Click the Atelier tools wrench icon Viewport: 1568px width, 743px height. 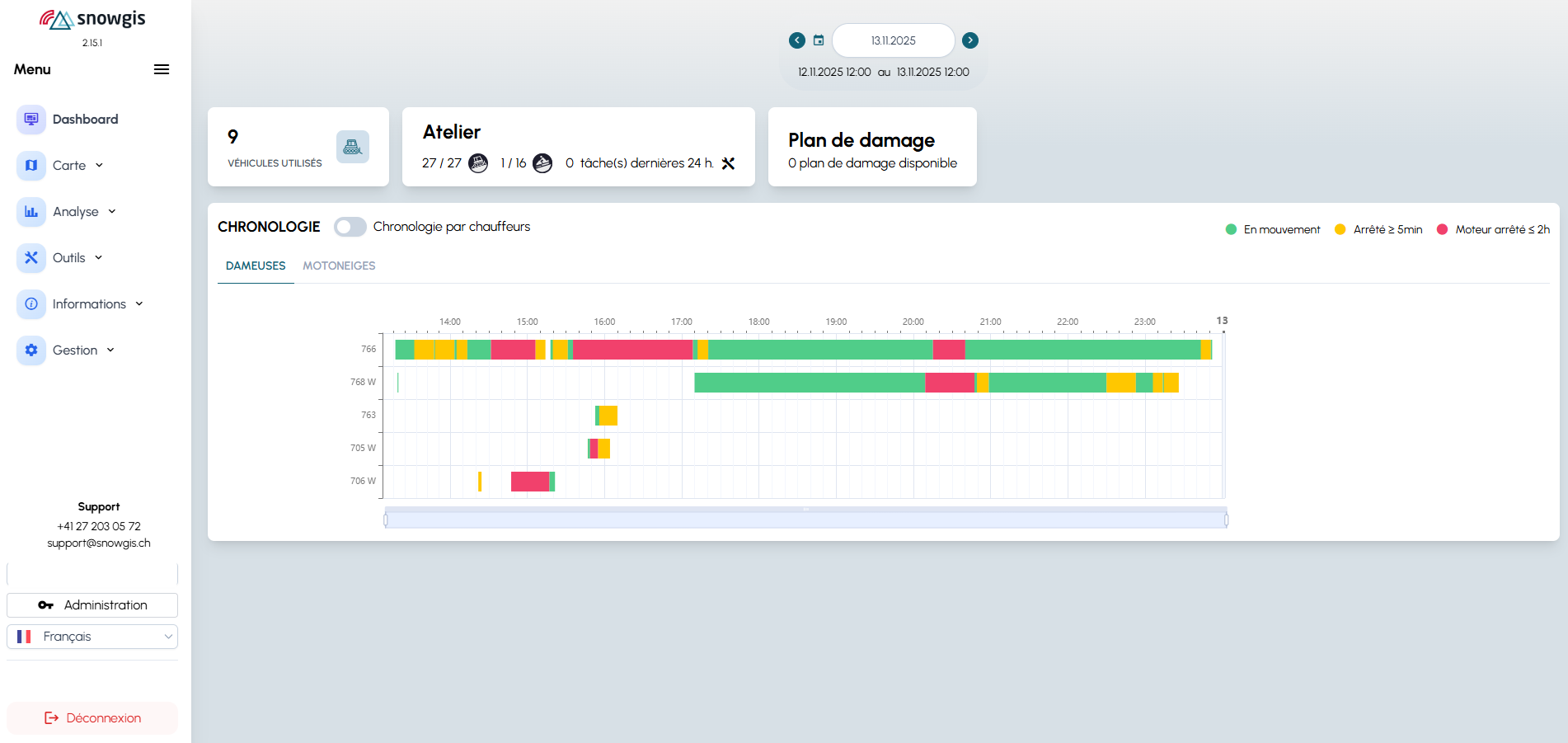[x=728, y=163]
